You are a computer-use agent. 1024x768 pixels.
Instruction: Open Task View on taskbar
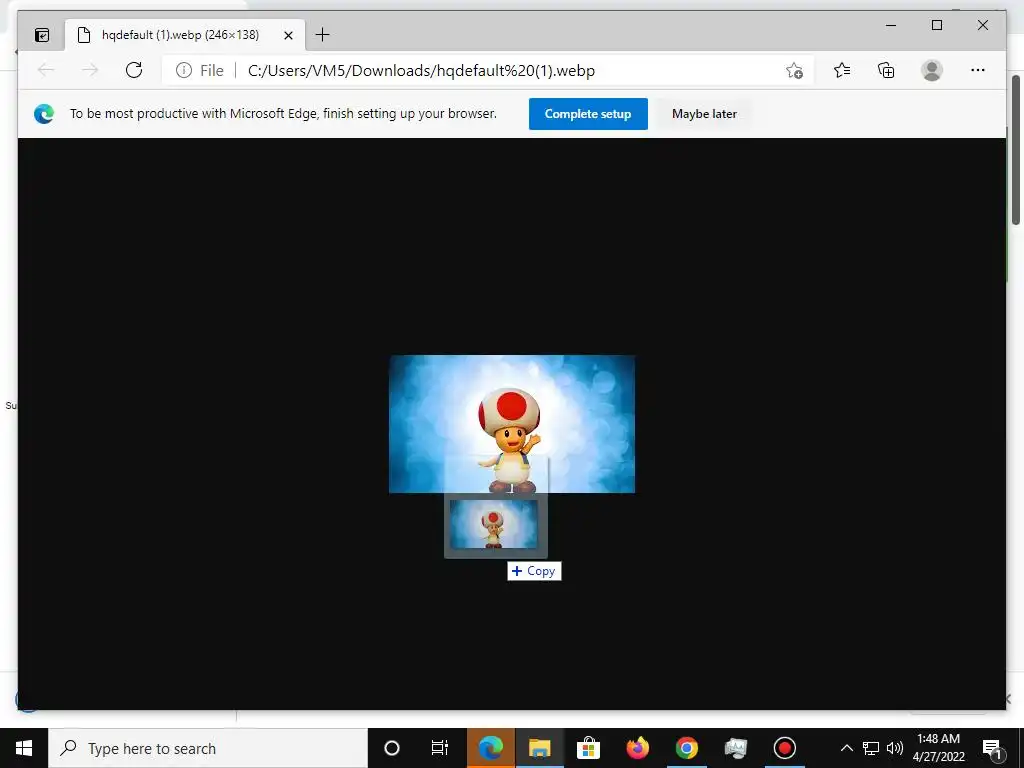pyautogui.click(x=440, y=748)
